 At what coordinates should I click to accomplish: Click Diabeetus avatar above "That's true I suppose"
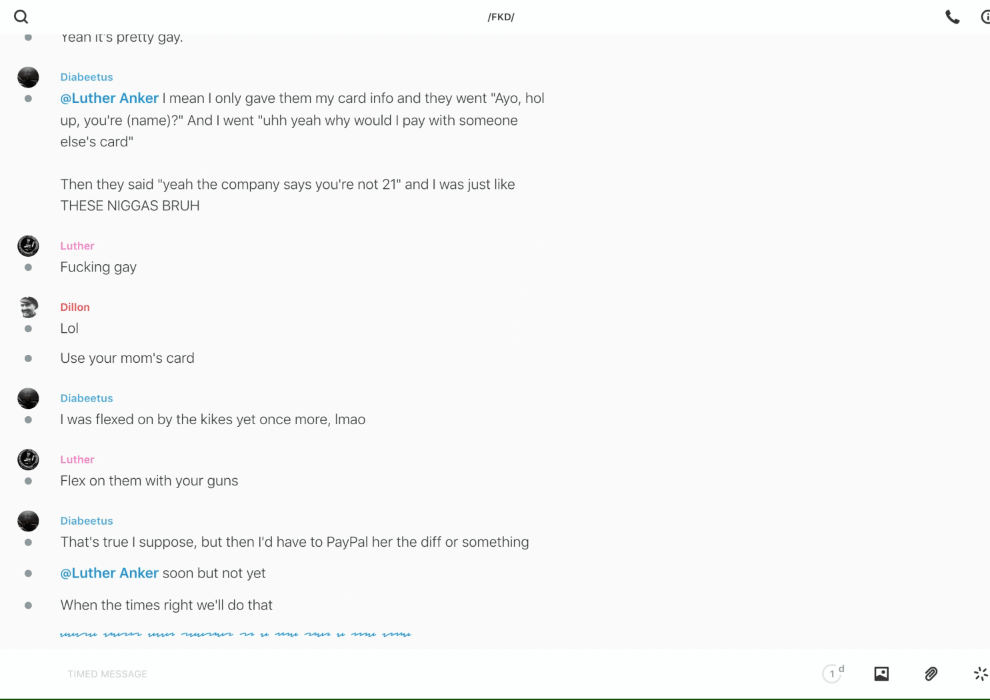pyautogui.click(x=28, y=521)
